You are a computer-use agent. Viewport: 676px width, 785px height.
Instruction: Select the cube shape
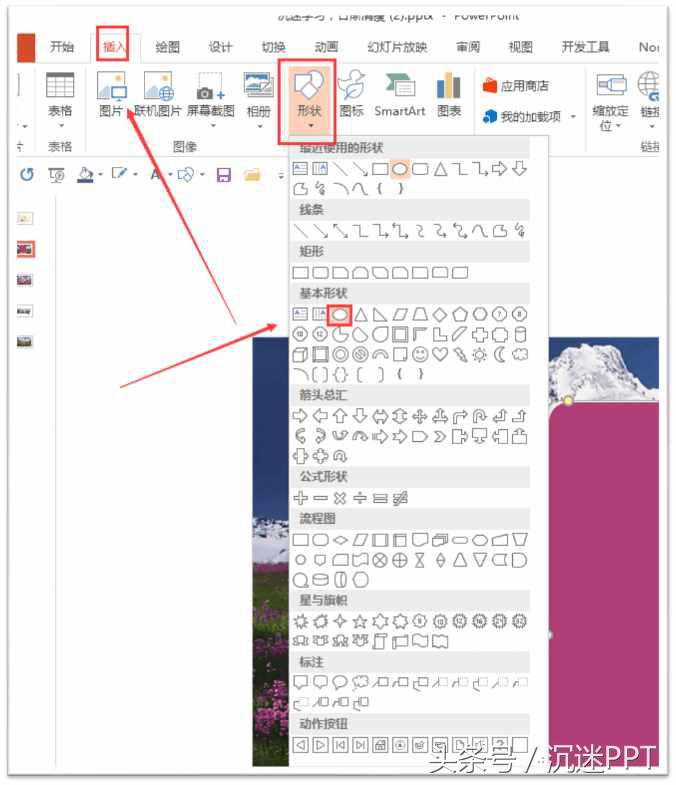coord(300,355)
